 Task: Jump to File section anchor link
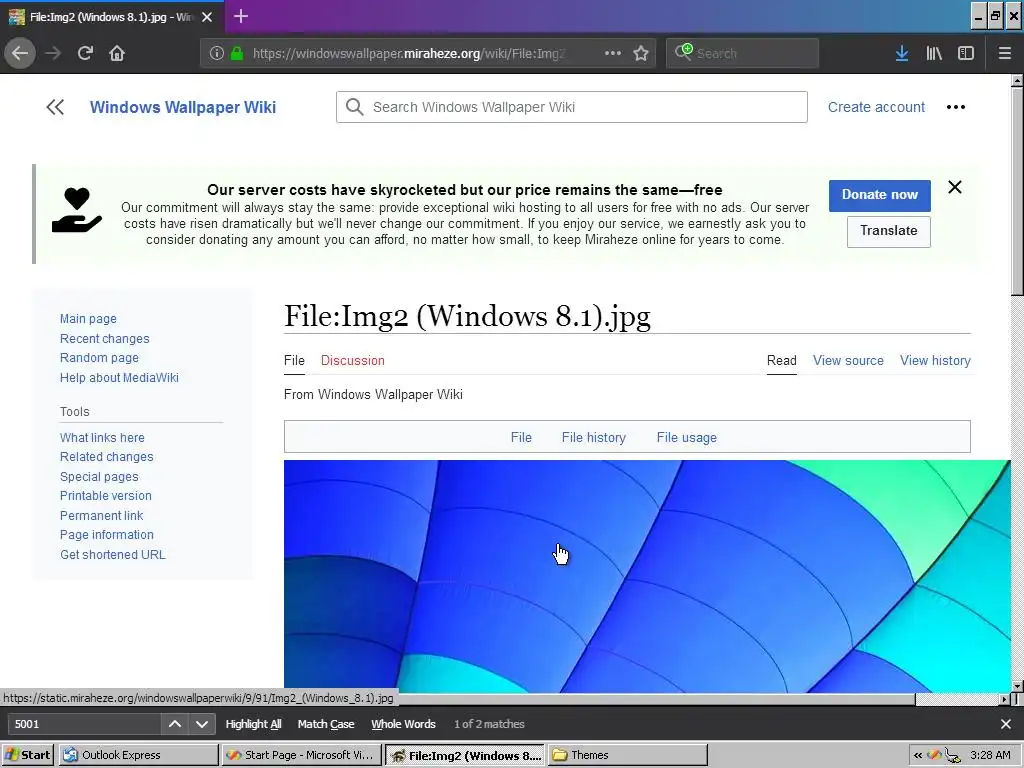click(521, 438)
